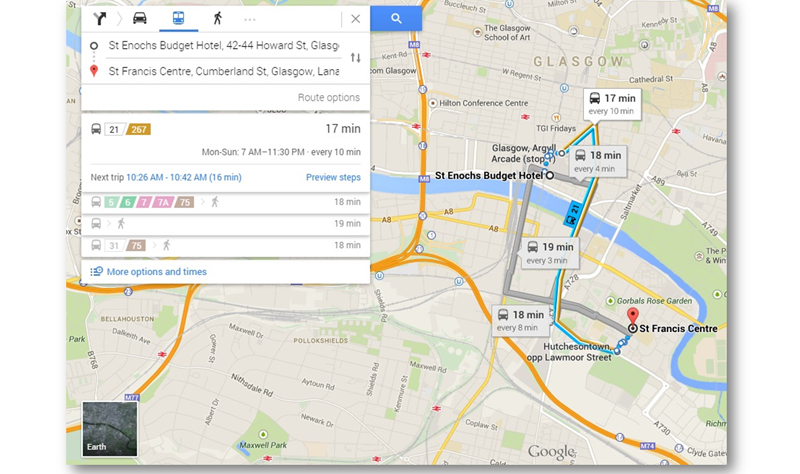Screen dimensions: 800x474
Task: Select the driving car mode
Action: click(x=140, y=18)
